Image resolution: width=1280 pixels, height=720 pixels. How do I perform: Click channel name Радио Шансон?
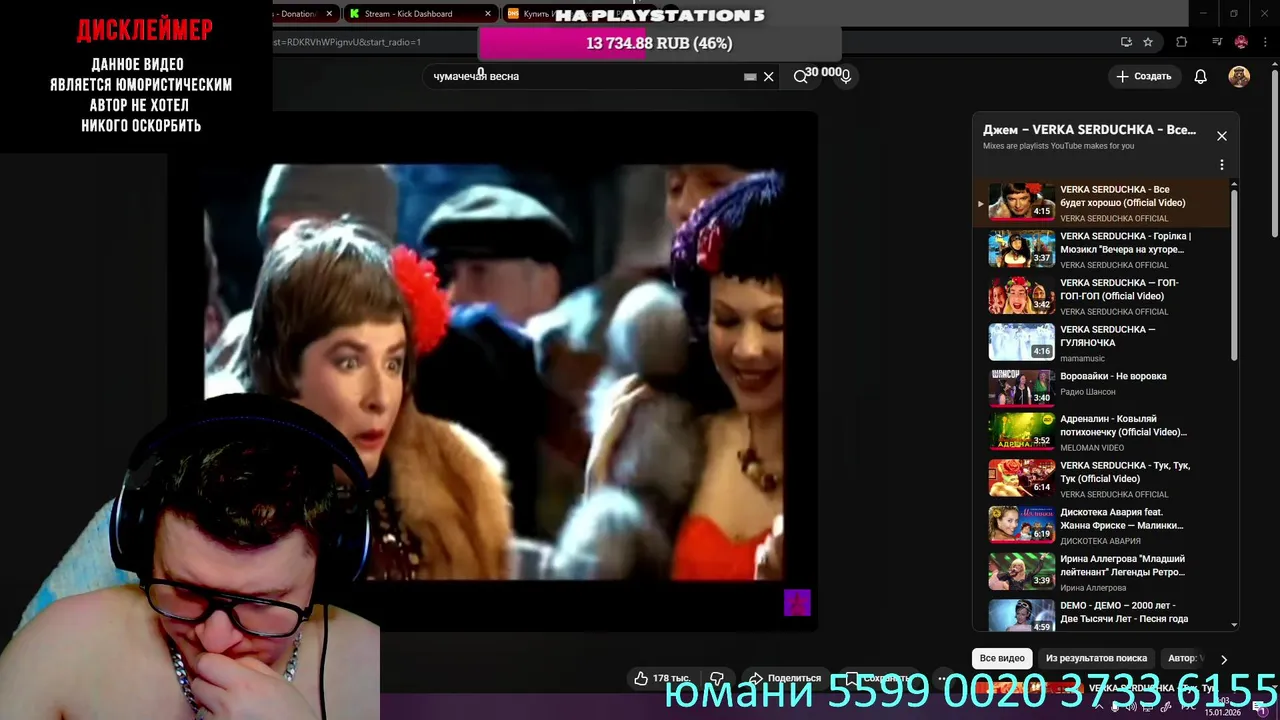point(1089,392)
